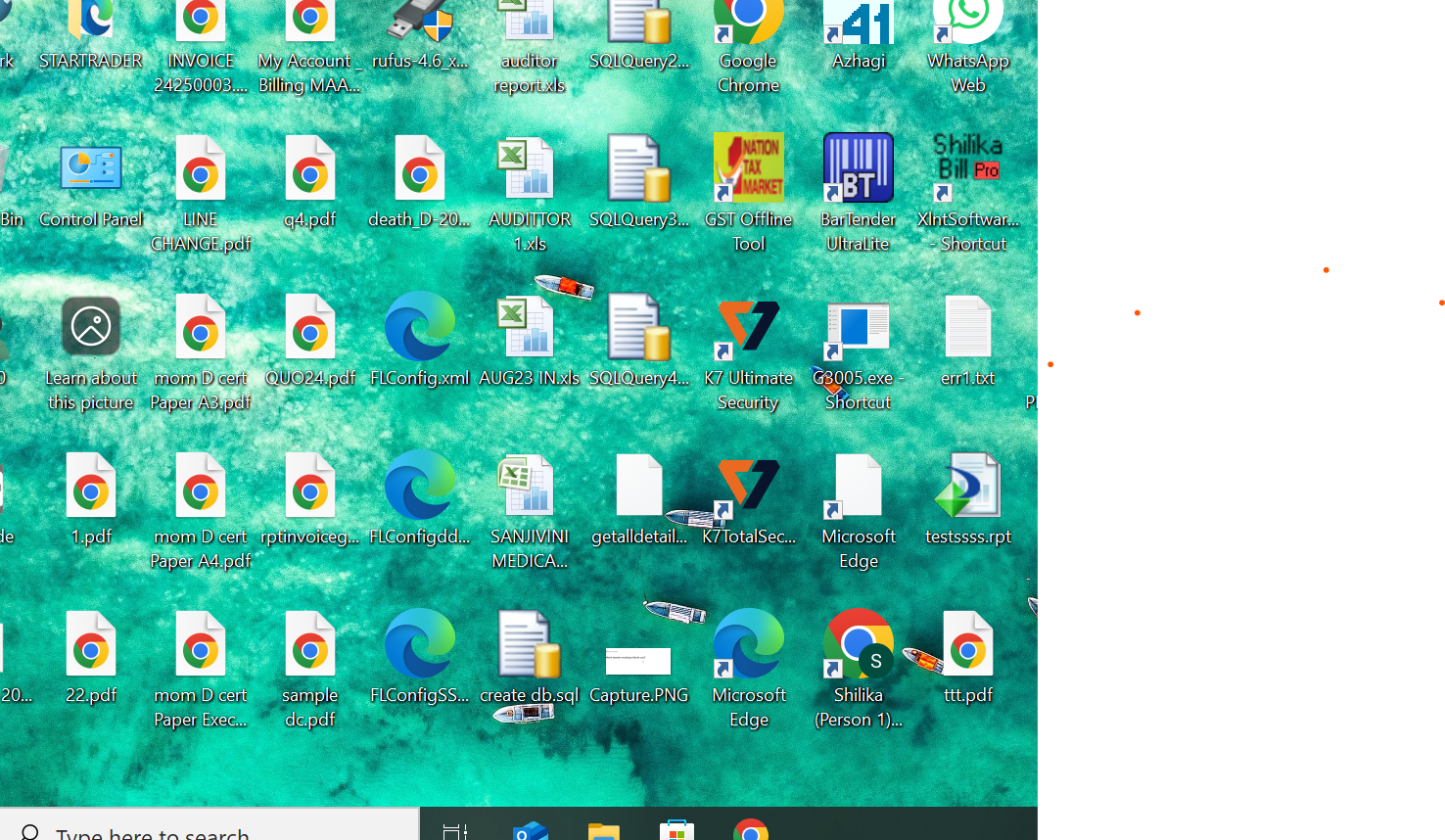Open Task View from the taskbar

tap(455, 830)
